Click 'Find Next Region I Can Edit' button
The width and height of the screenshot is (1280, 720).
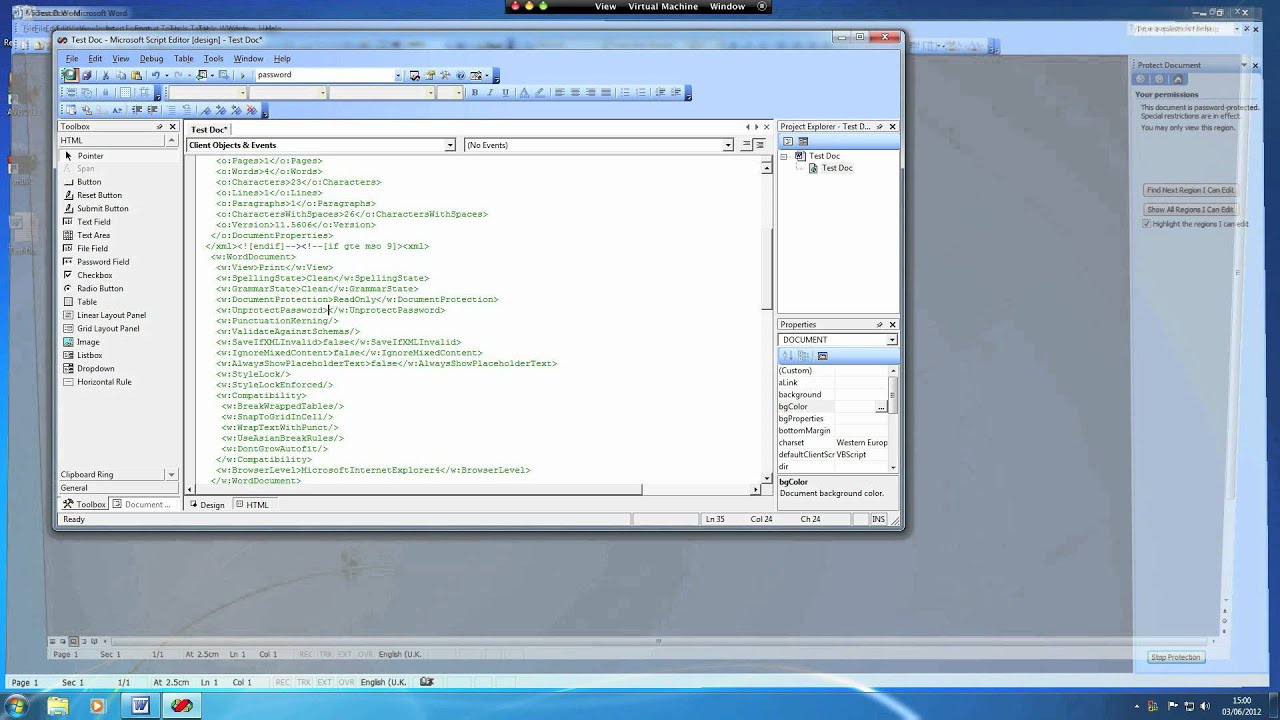click(x=1190, y=190)
